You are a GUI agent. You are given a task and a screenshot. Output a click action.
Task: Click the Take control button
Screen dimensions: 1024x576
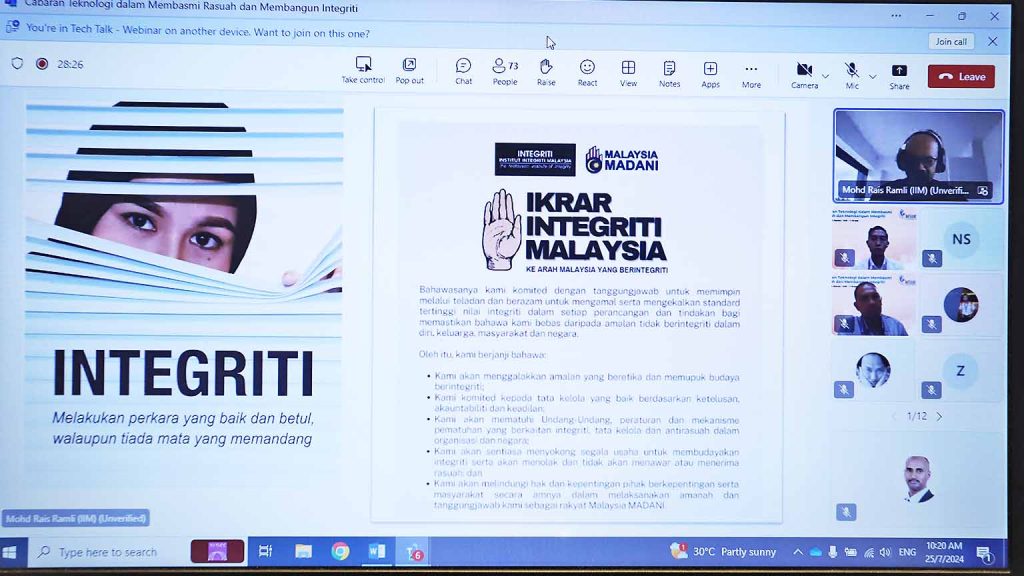pos(363,69)
